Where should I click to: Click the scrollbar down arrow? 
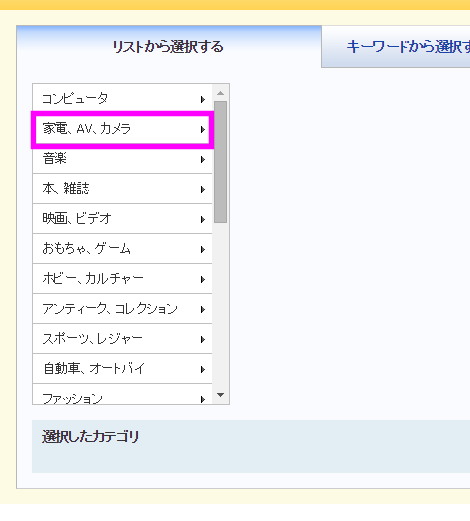click(x=220, y=395)
